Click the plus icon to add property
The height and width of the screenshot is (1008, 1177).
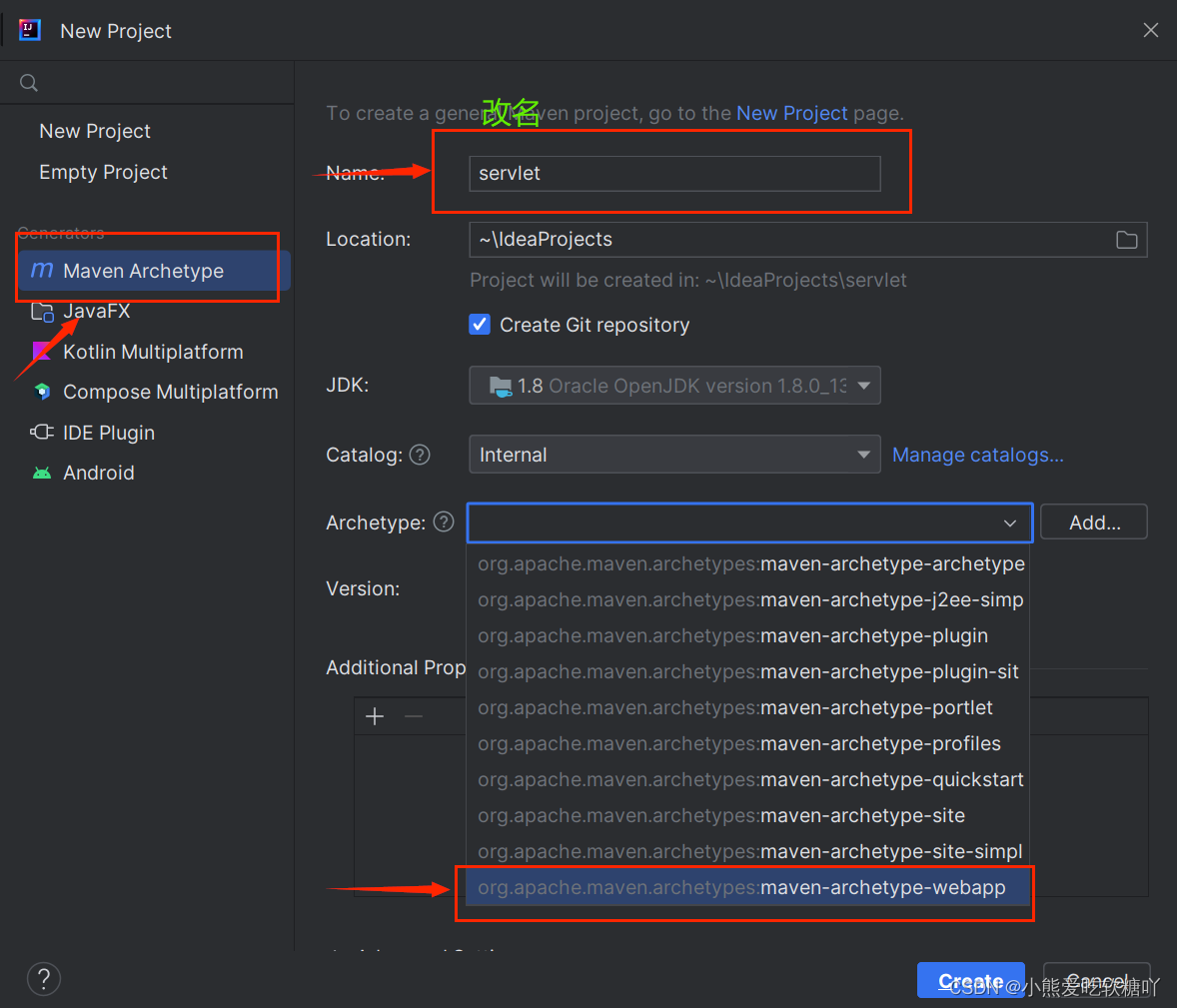point(375,716)
